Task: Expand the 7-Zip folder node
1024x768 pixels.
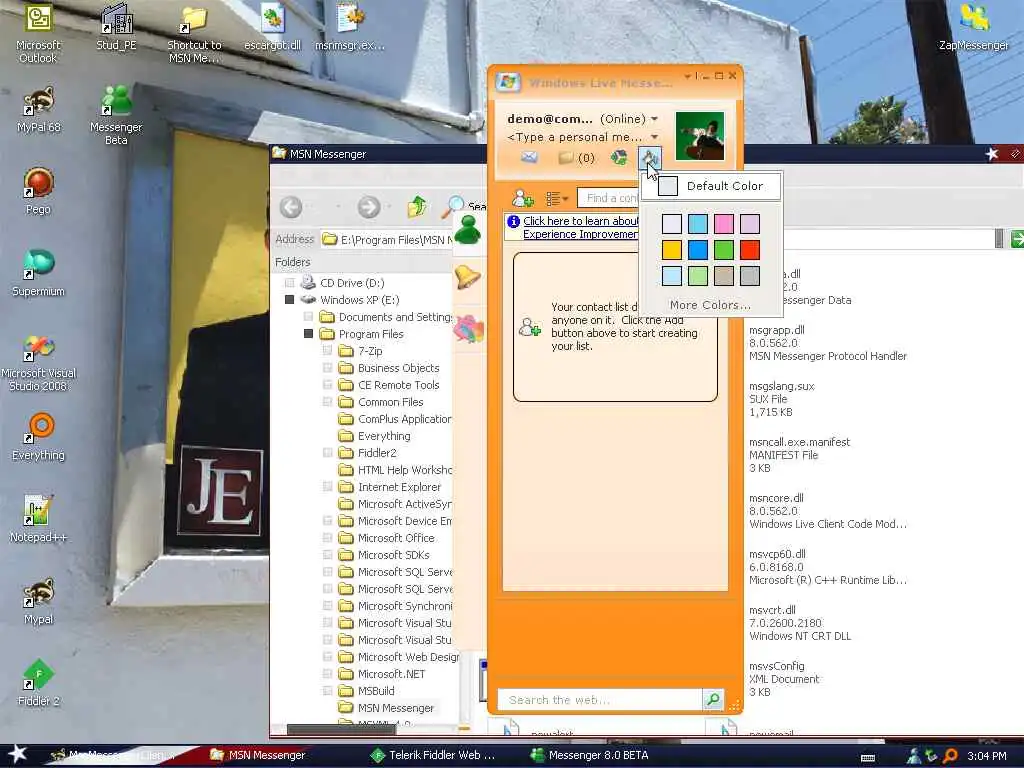Action: [x=328, y=351]
